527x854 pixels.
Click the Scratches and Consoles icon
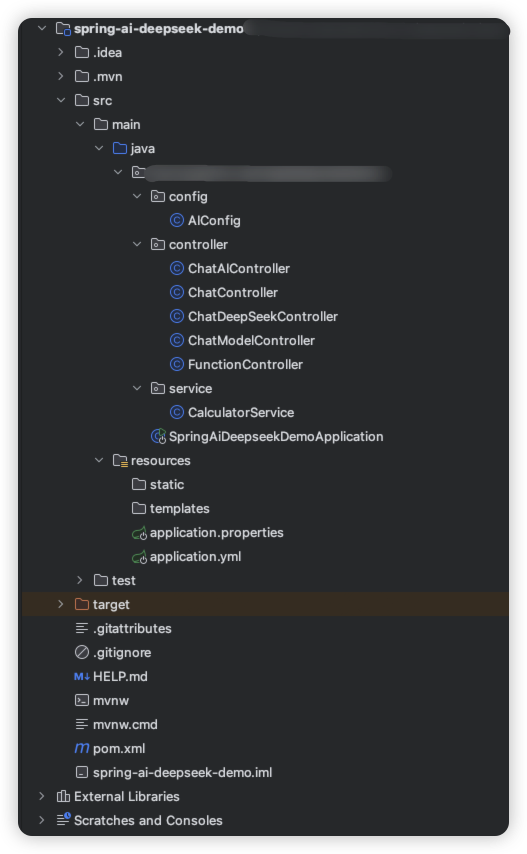tap(63, 820)
